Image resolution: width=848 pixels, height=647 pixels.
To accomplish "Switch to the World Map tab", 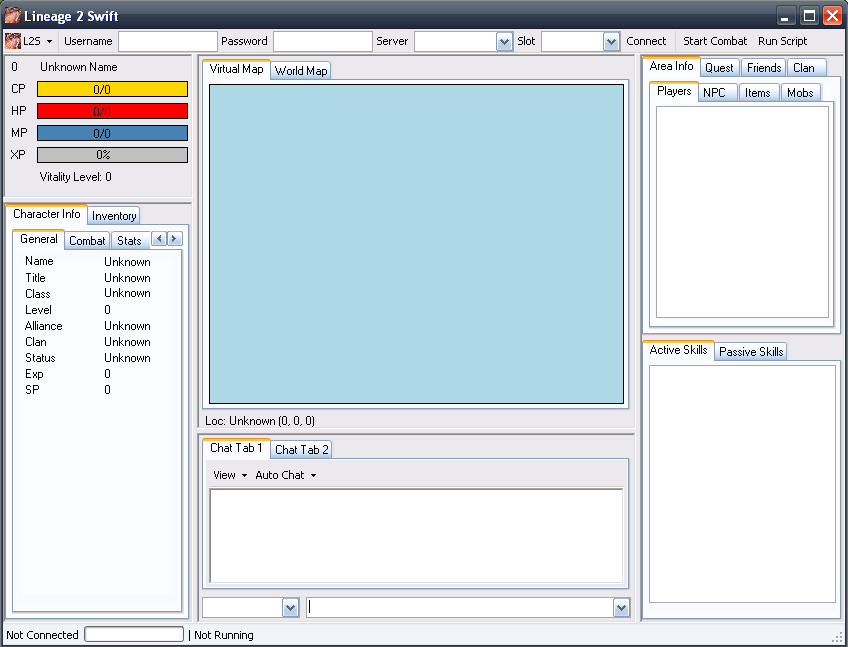I will [301, 71].
